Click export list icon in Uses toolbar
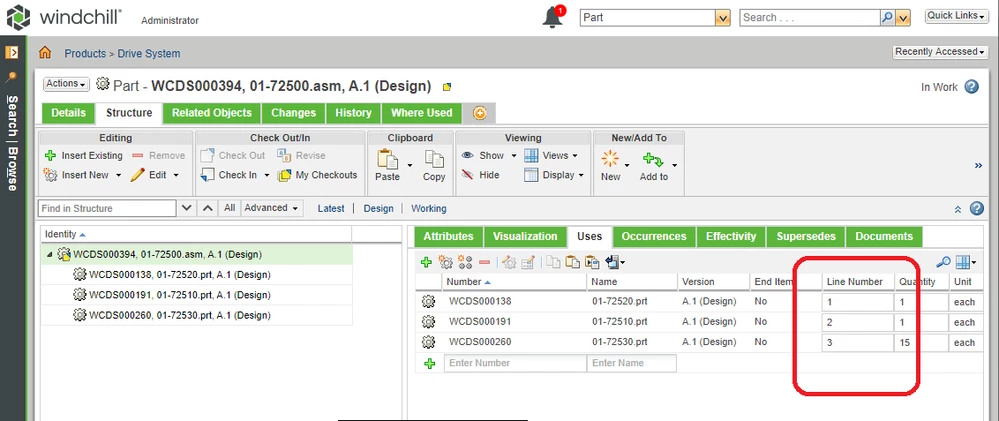 coord(612,262)
